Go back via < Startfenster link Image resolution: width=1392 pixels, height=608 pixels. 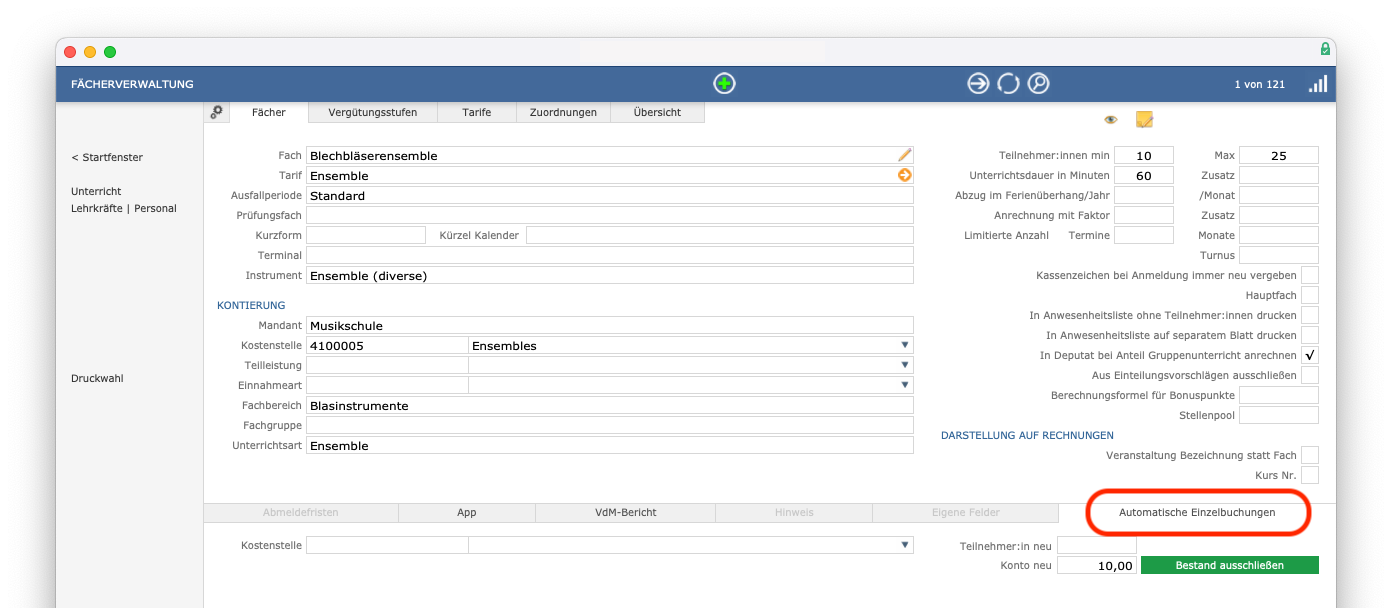(107, 157)
